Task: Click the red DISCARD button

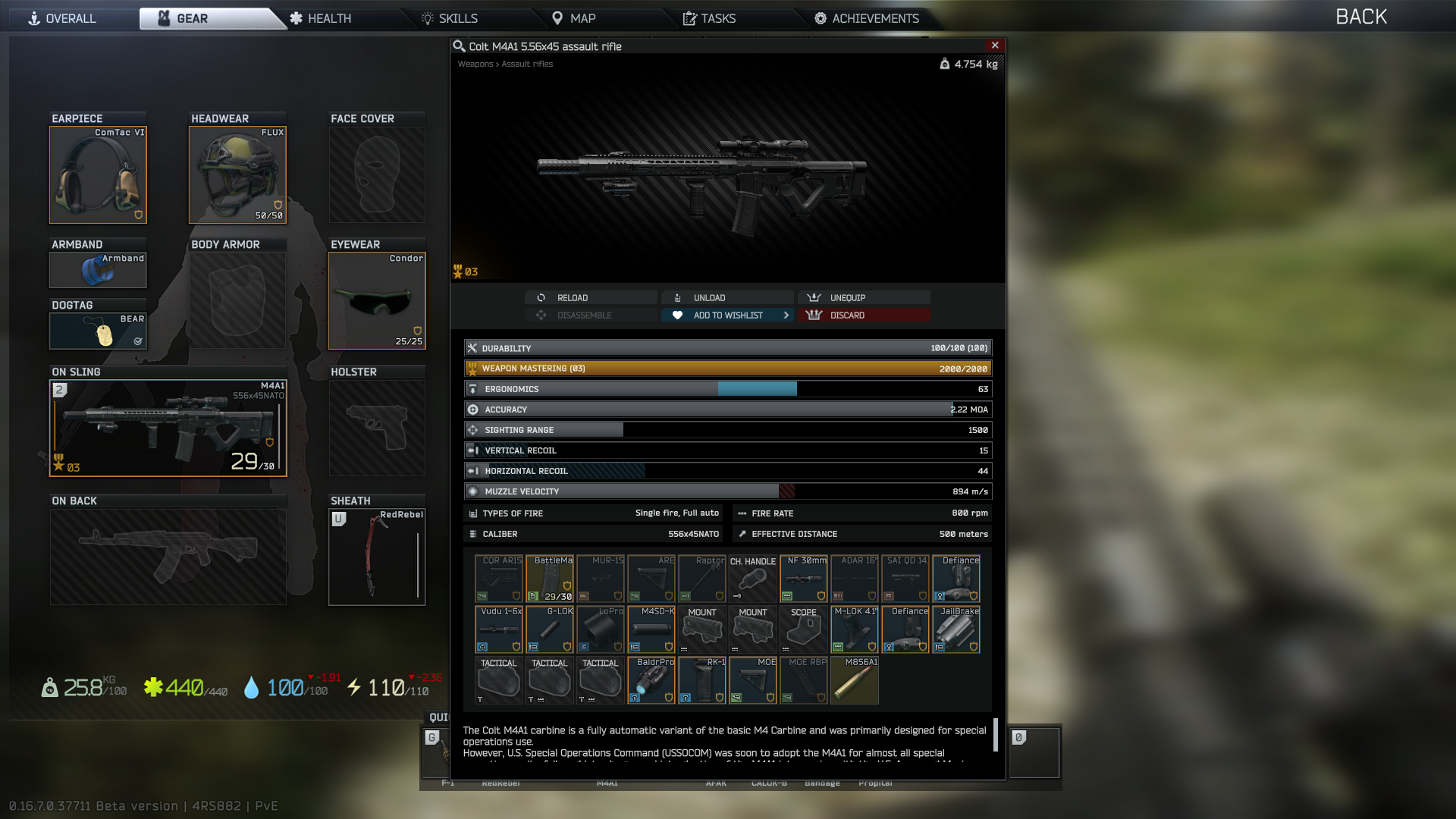Action: coord(864,315)
